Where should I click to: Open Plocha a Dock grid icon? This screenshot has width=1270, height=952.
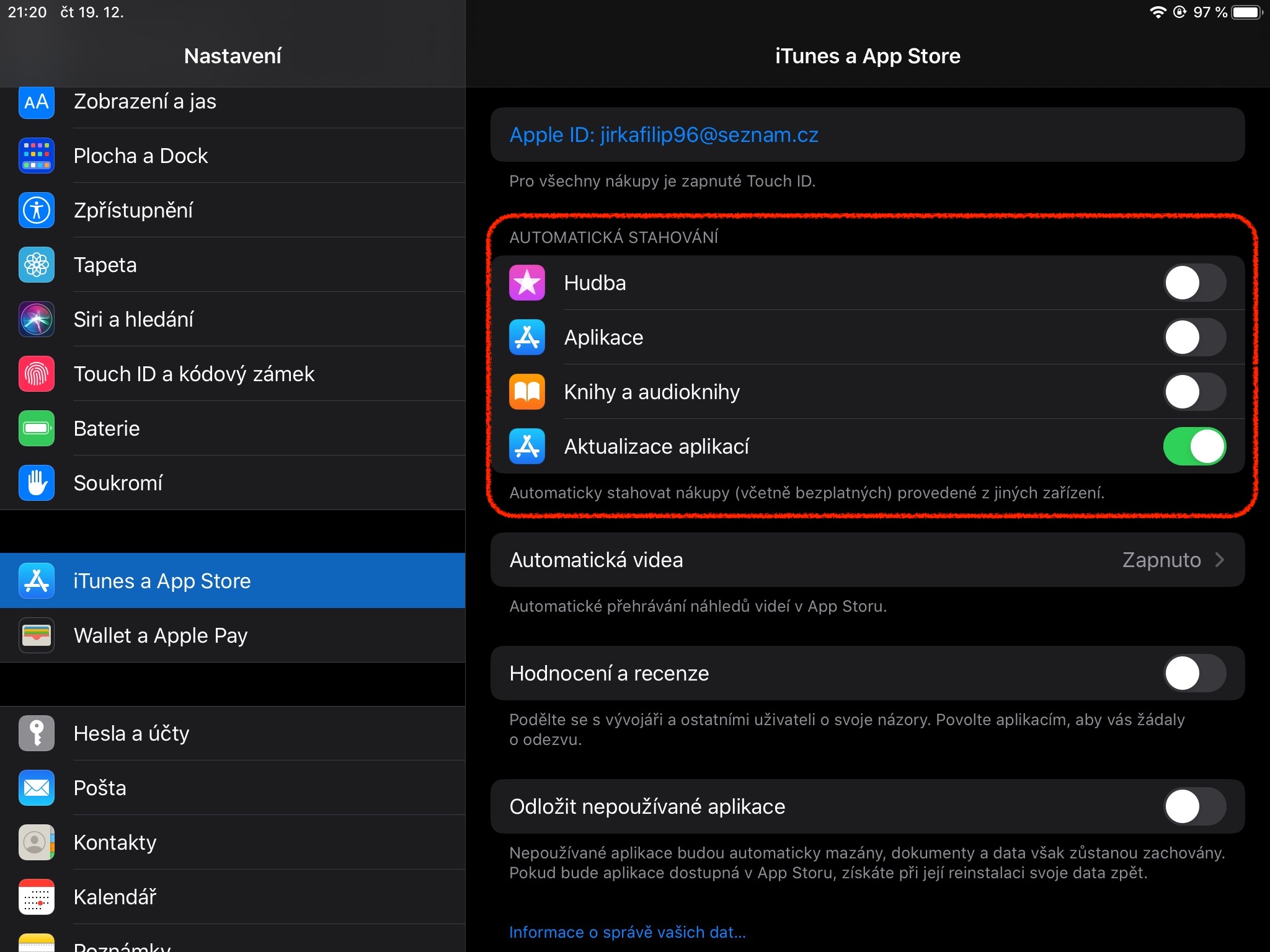37,156
